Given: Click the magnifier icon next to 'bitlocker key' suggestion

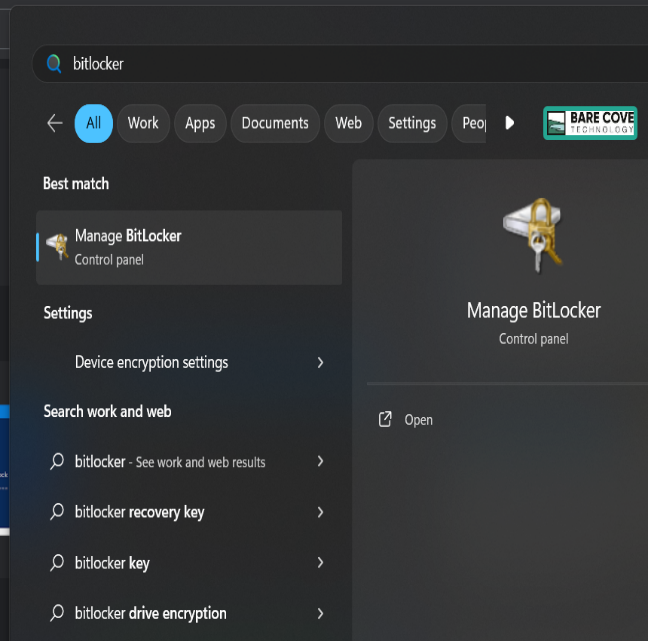Looking at the screenshot, I should point(57,562).
